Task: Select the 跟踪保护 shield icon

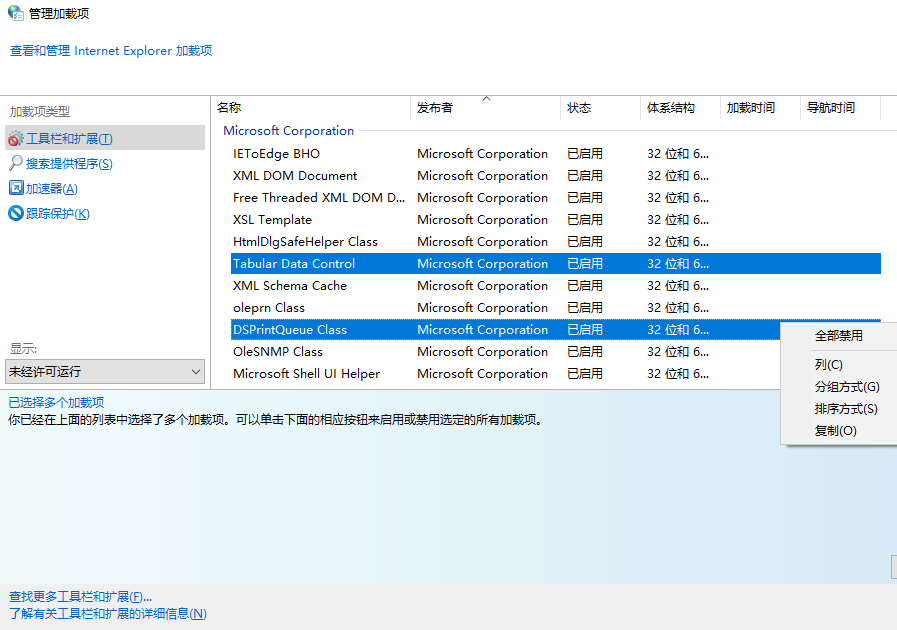Action: point(14,212)
